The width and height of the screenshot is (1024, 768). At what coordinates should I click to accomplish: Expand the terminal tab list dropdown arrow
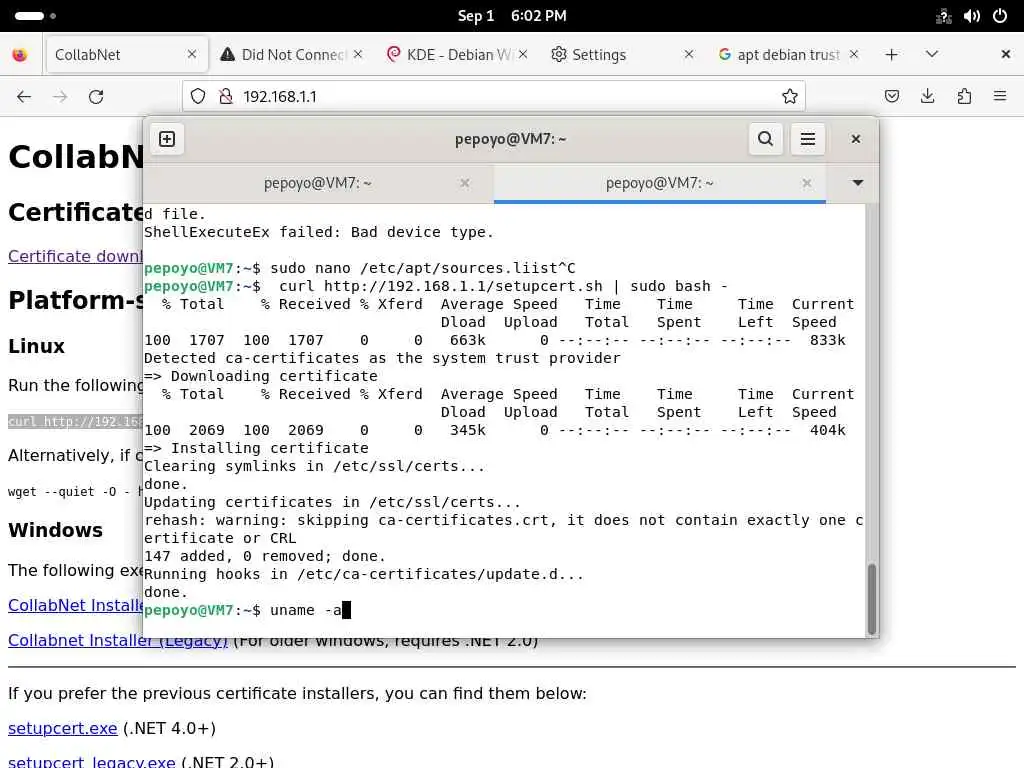857,183
